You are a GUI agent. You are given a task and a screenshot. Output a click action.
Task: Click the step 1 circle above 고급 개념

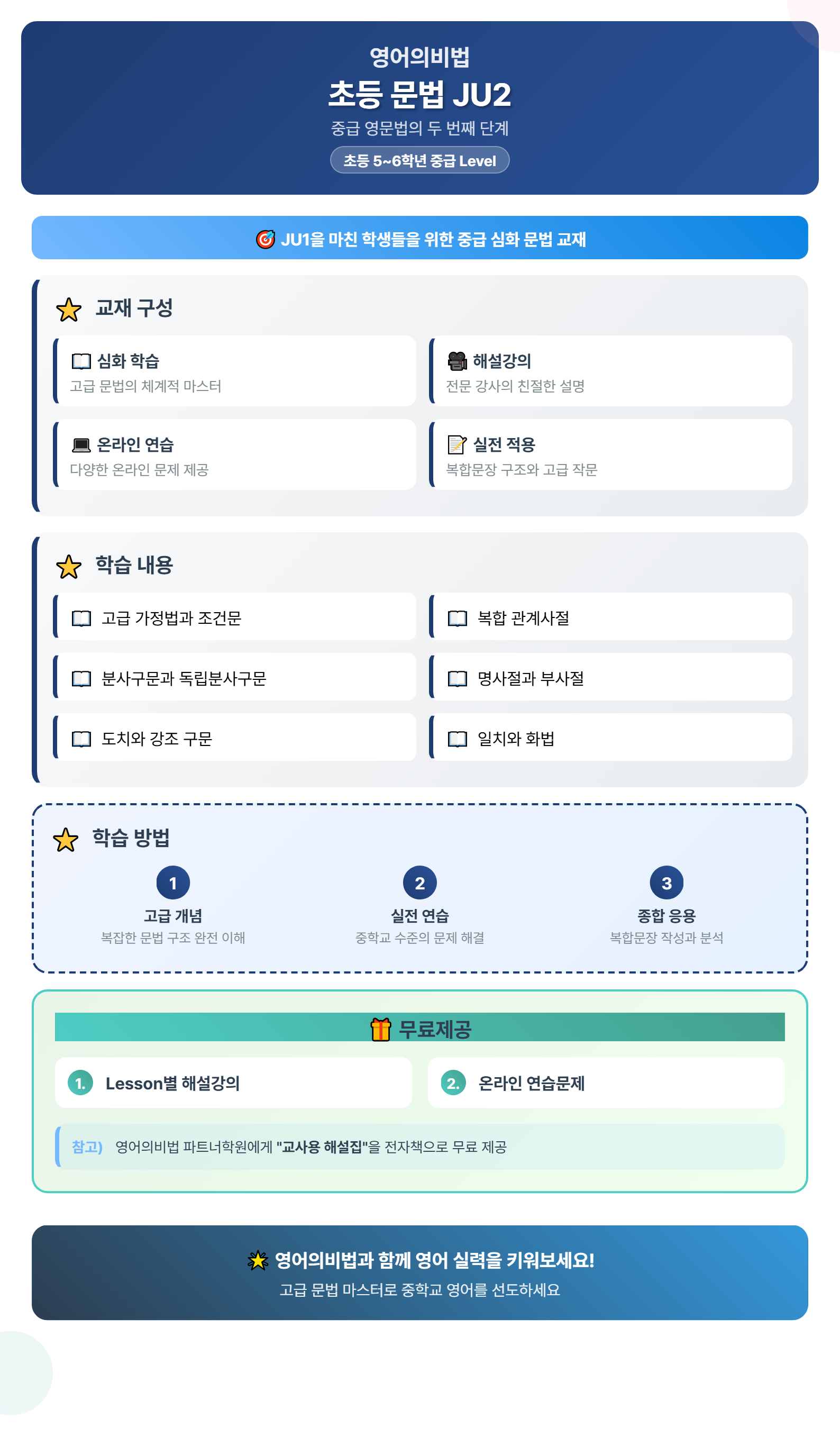[x=173, y=883]
